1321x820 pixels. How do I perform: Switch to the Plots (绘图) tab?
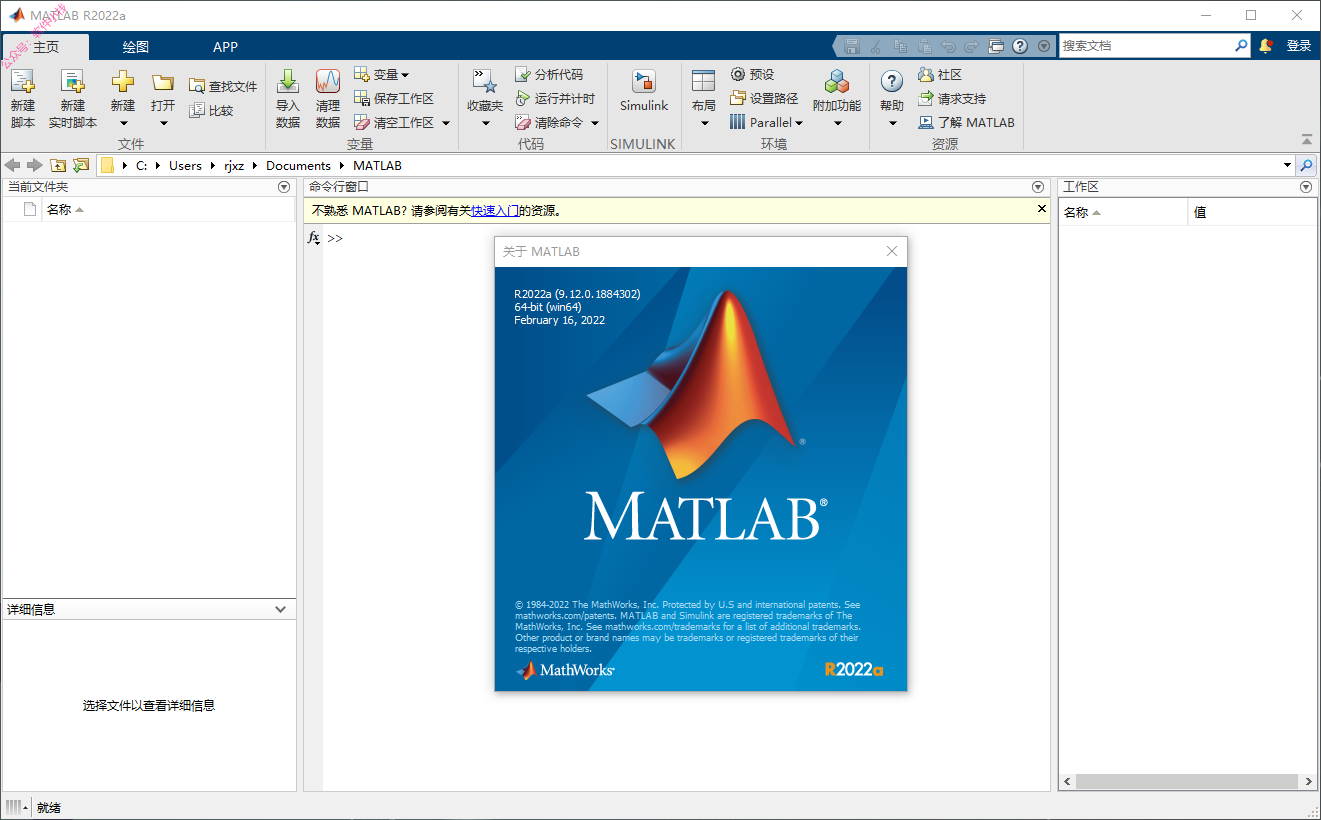pyautogui.click(x=136, y=47)
